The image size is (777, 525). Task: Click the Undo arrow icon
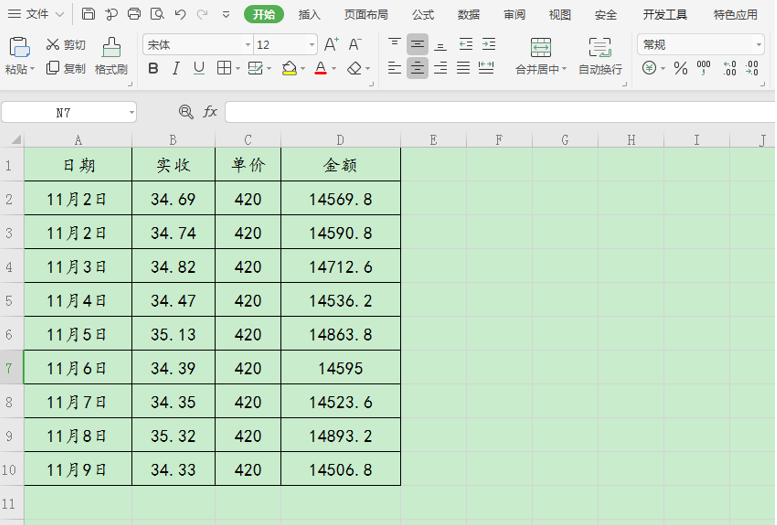[x=180, y=14]
